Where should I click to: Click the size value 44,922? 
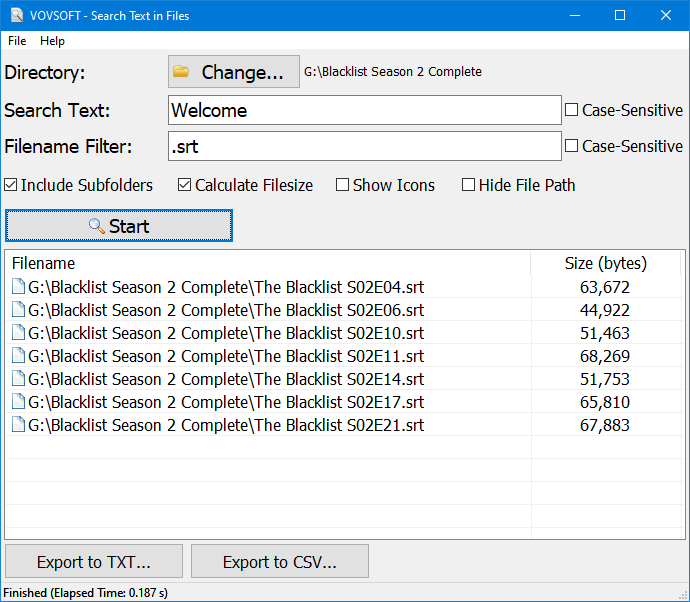(605, 310)
